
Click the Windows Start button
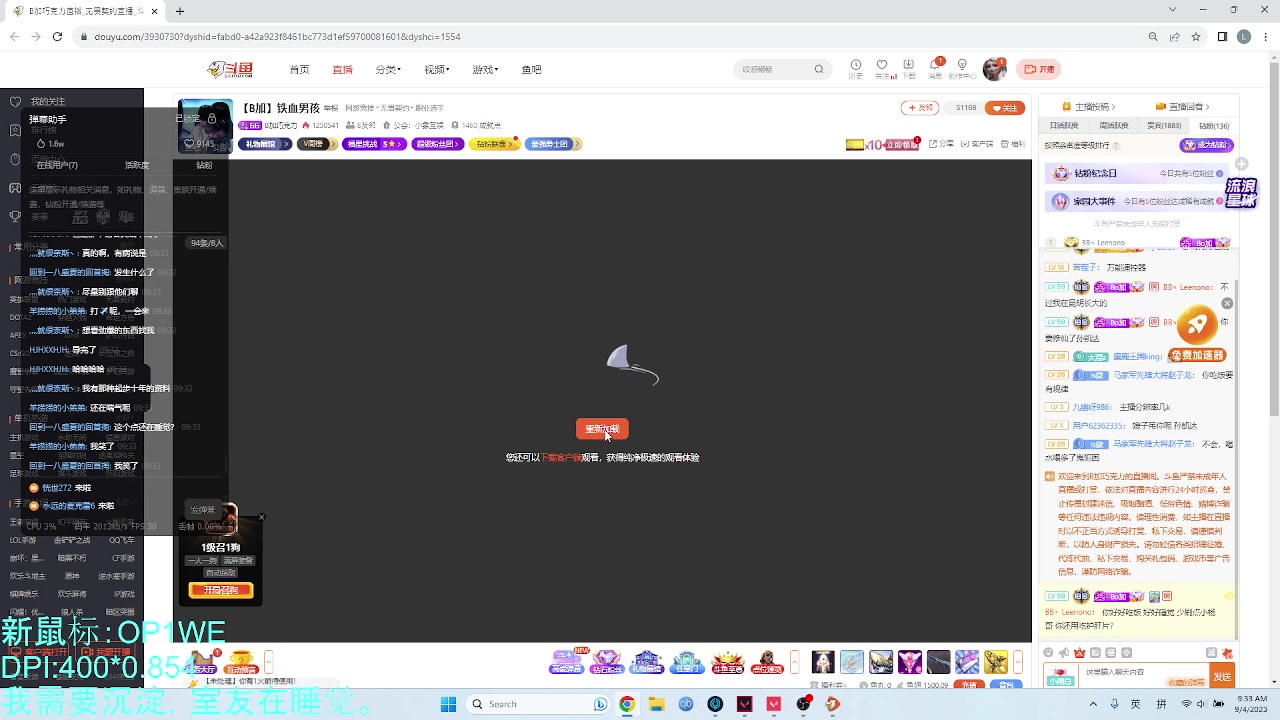448,704
